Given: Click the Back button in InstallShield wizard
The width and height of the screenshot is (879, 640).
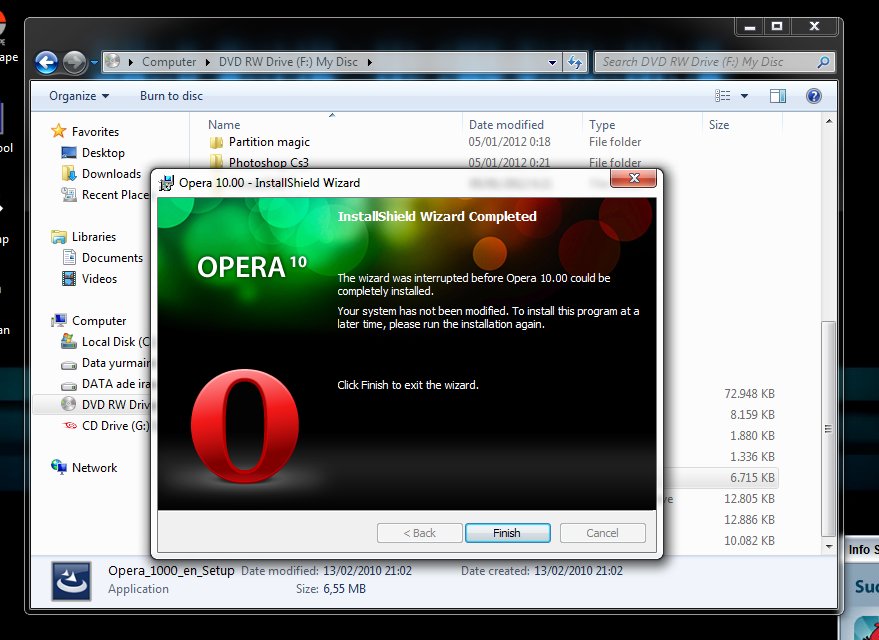Looking at the screenshot, I should 419,533.
